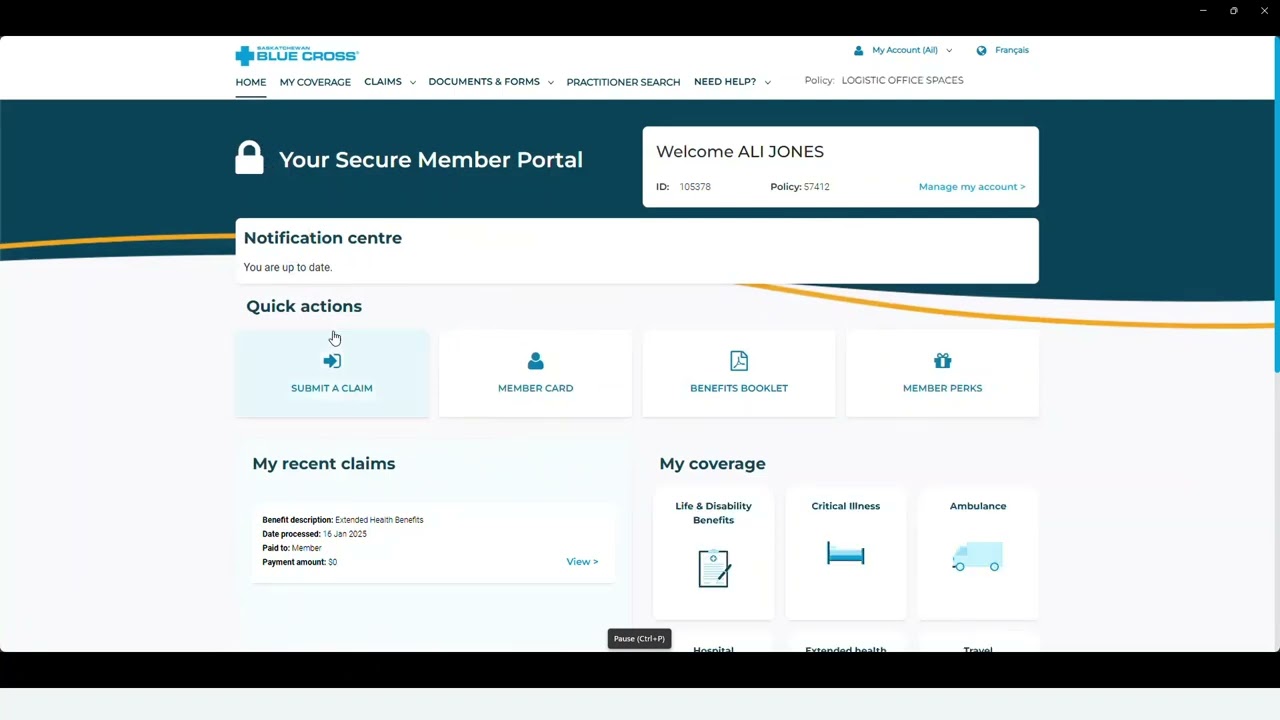Open Practitioner Search page

coord(623,82)
